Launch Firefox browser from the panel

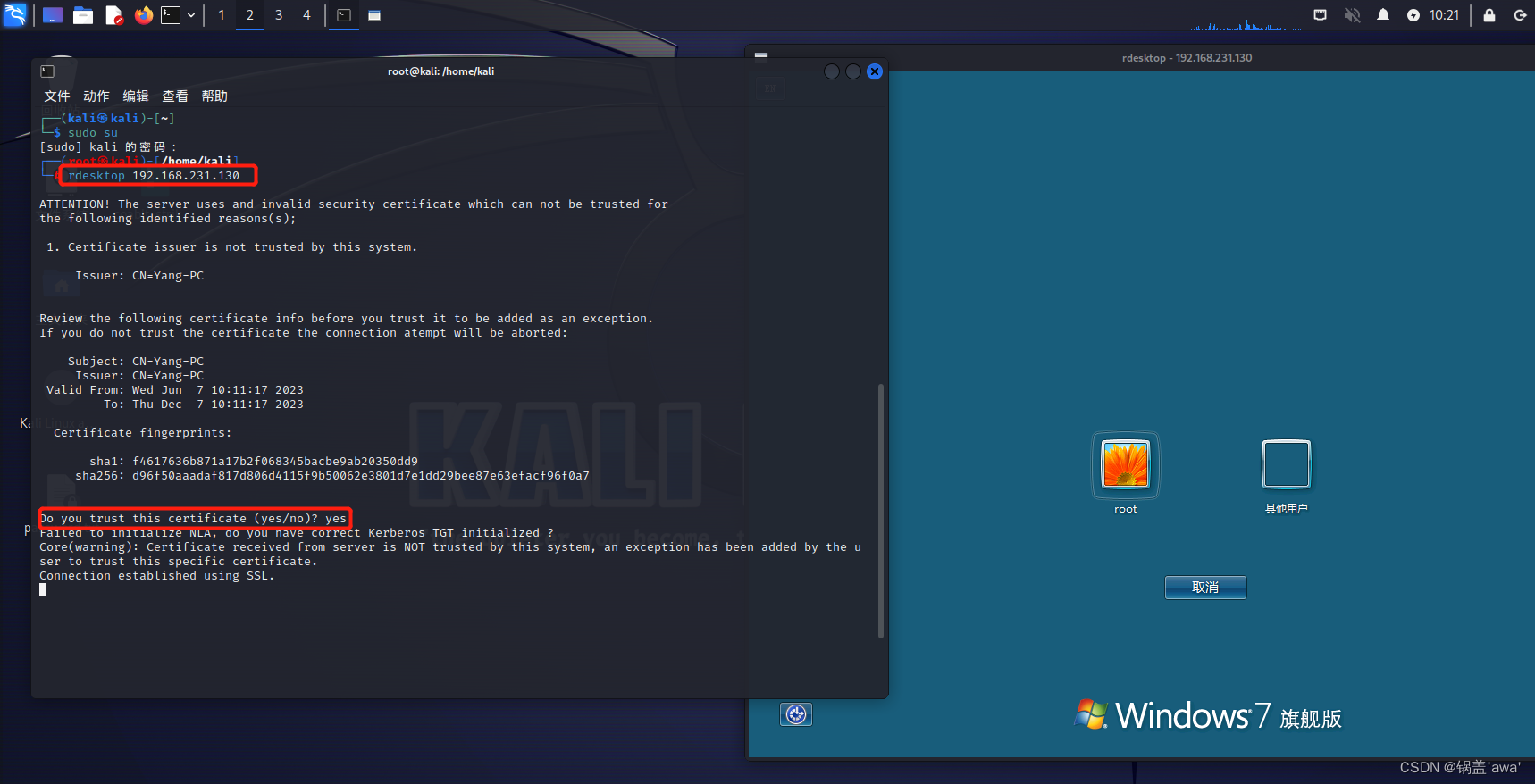tap(143, 15)
